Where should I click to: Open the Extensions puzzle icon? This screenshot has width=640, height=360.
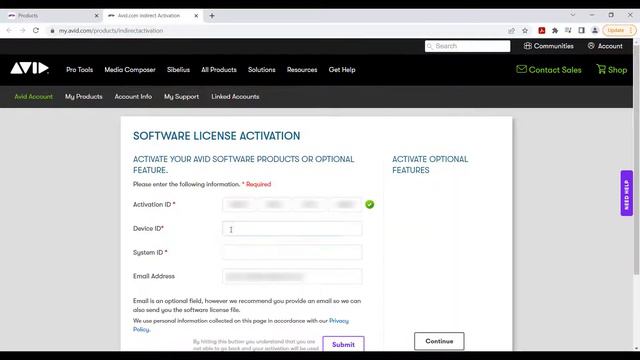555,30
